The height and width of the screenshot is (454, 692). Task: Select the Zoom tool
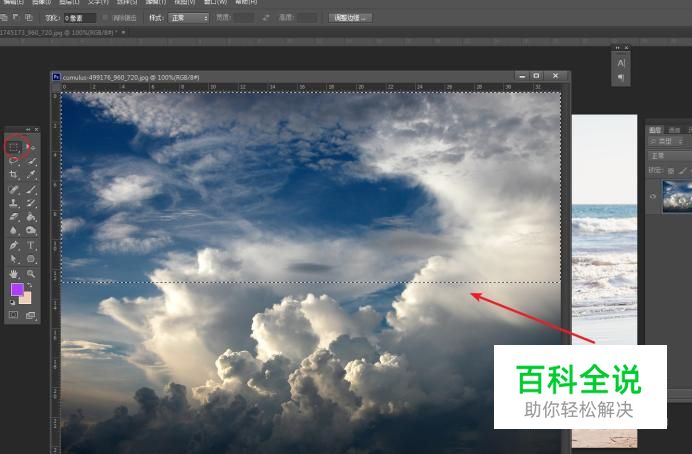pyautogui.click(x=31, y=274)
